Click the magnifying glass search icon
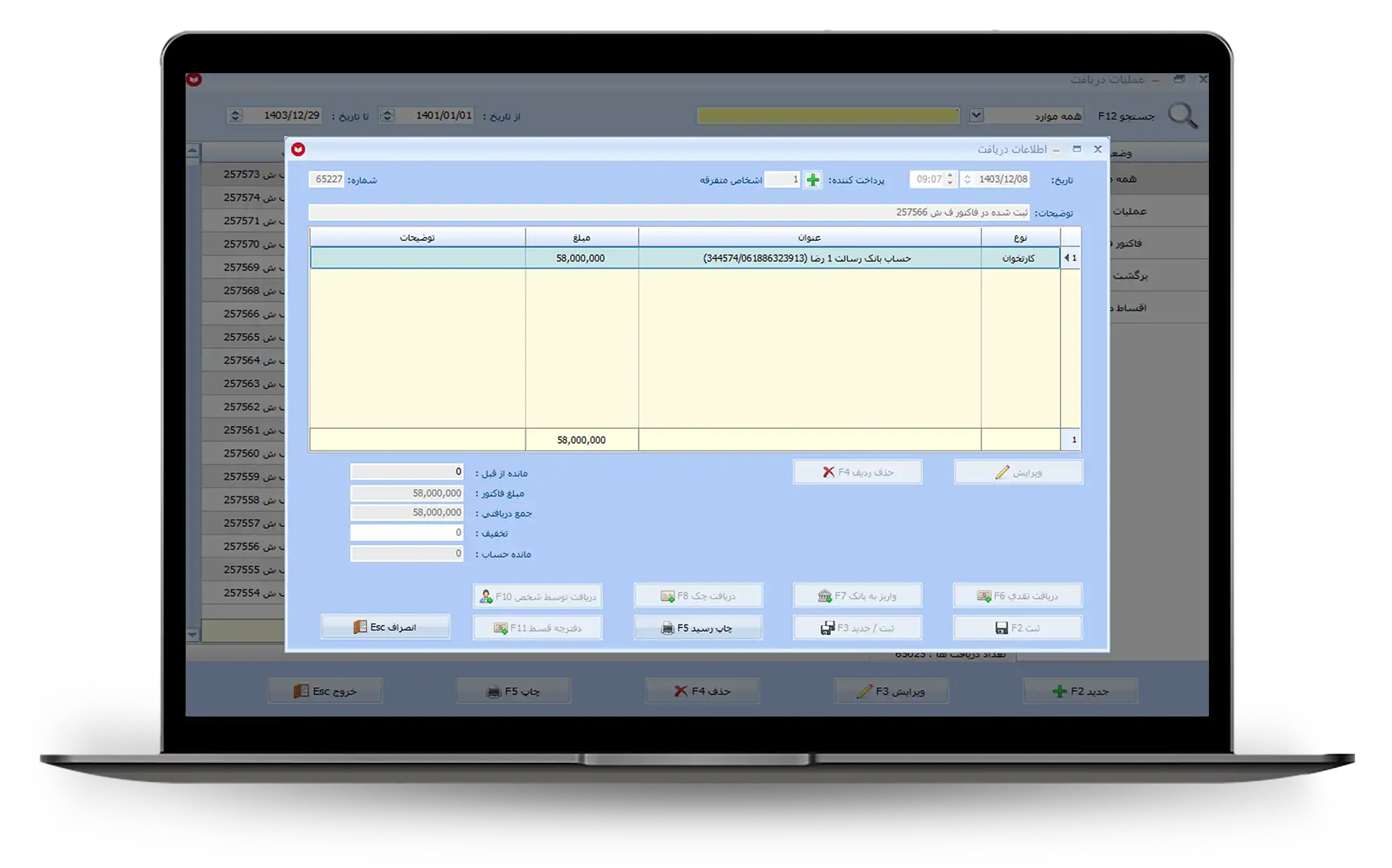 pyautogui.click(x=1182, y=116)
